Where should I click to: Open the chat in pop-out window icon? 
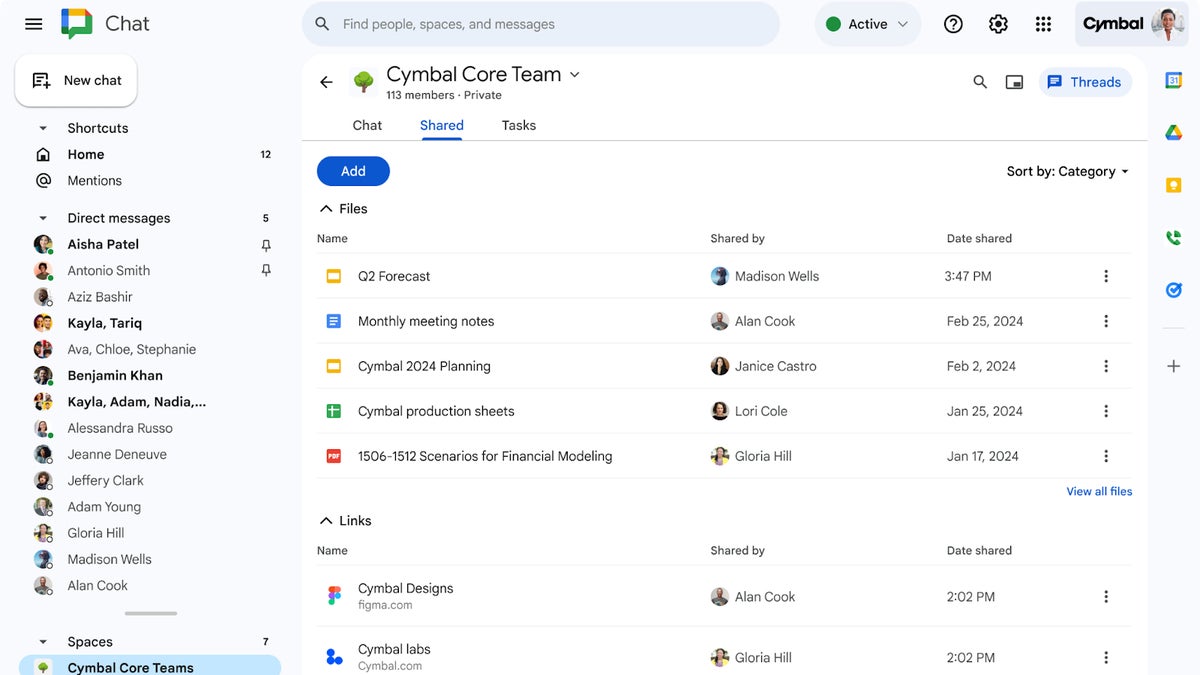(x=1014, y=82)
